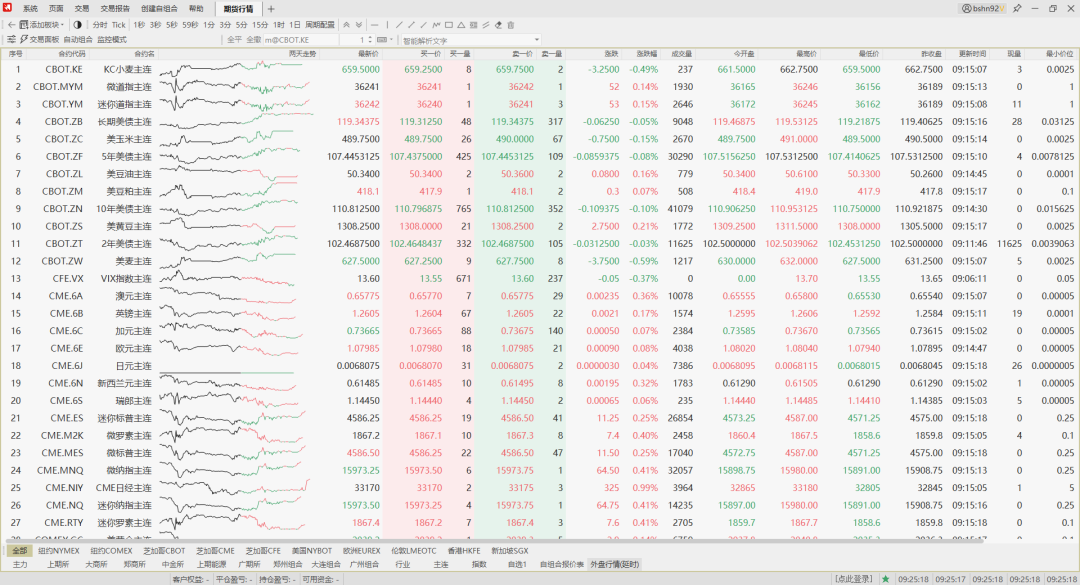
Task: Pin the window with the pin icon
Action: point(1015,8)
